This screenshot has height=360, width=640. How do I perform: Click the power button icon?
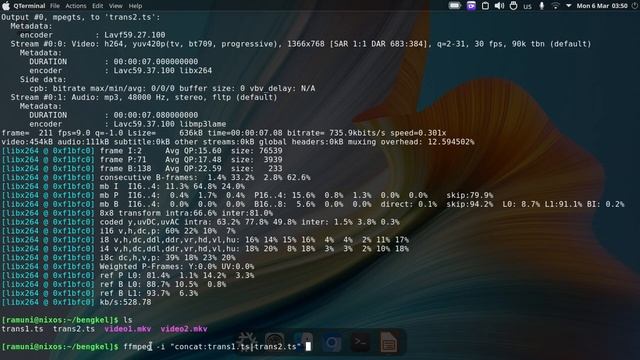click(634, 6)
